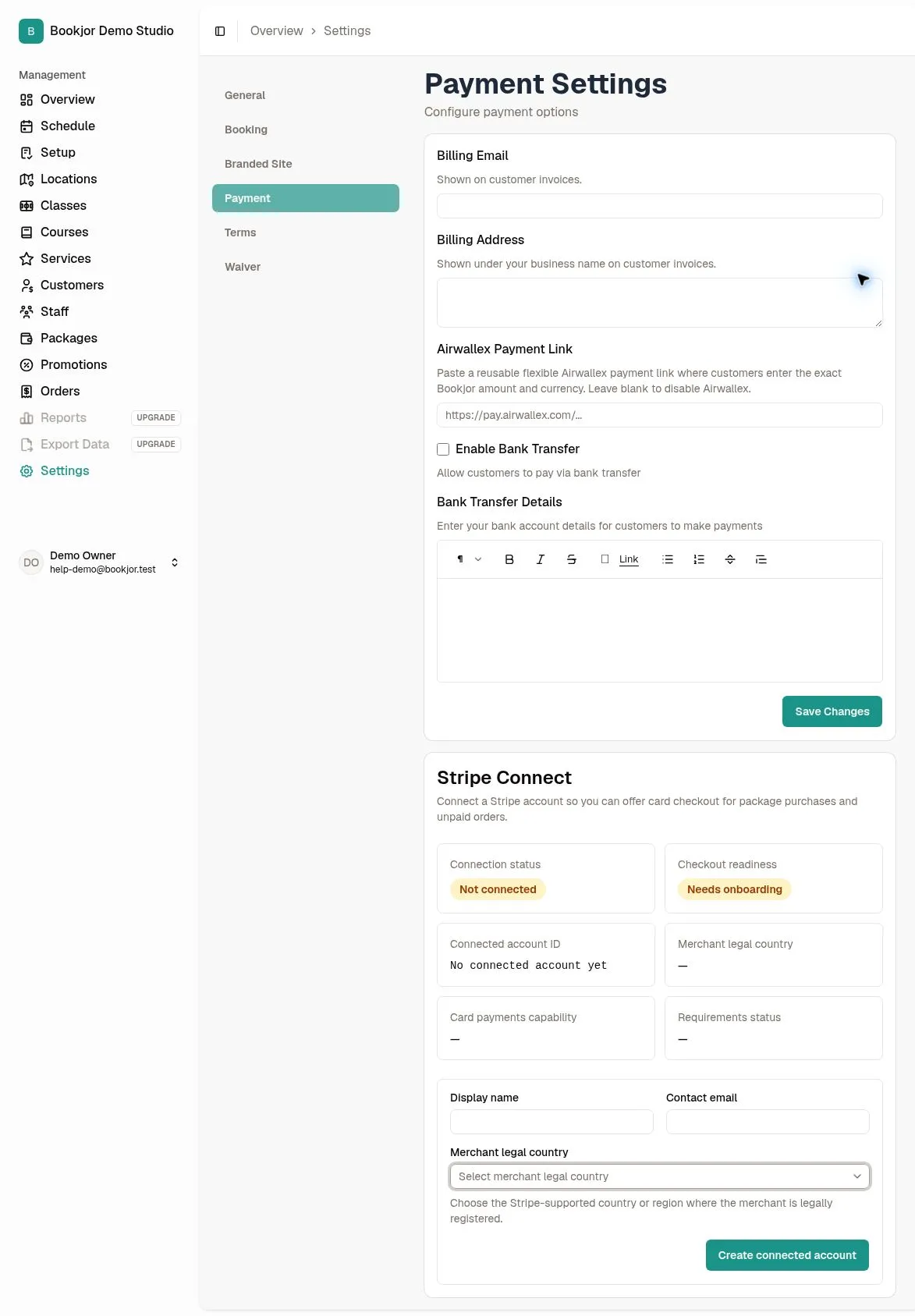Click the Overview breadcrumb link
Image resolution: width=915 pixels, height=1316 pixels.
277,31
